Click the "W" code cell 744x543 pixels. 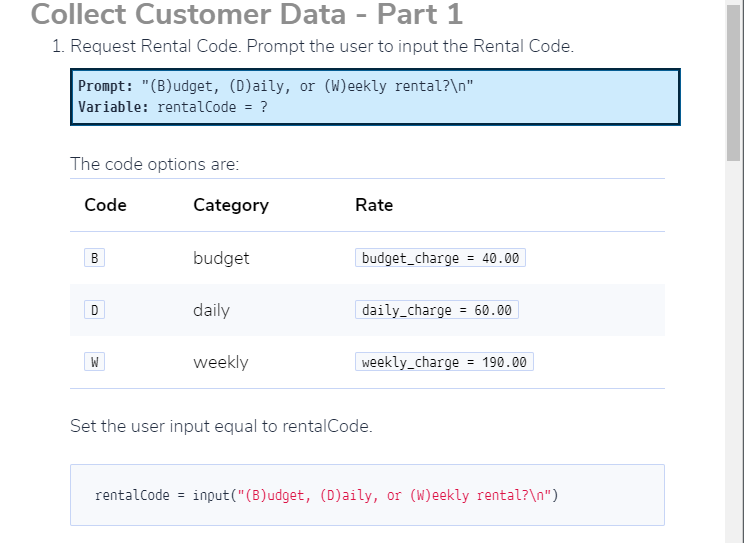tap(94, 362)
